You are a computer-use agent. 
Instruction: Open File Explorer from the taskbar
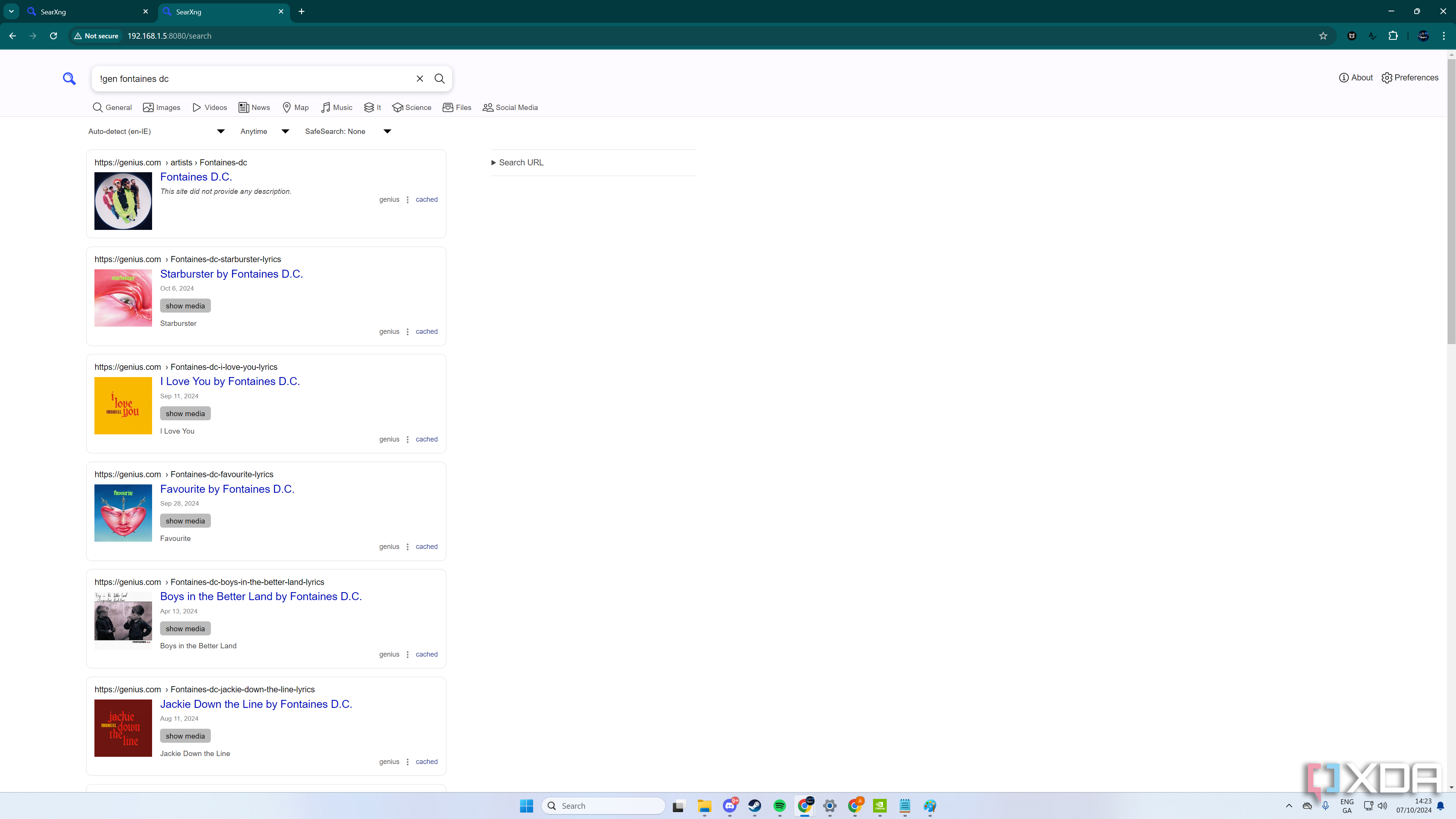click(704, 805)
